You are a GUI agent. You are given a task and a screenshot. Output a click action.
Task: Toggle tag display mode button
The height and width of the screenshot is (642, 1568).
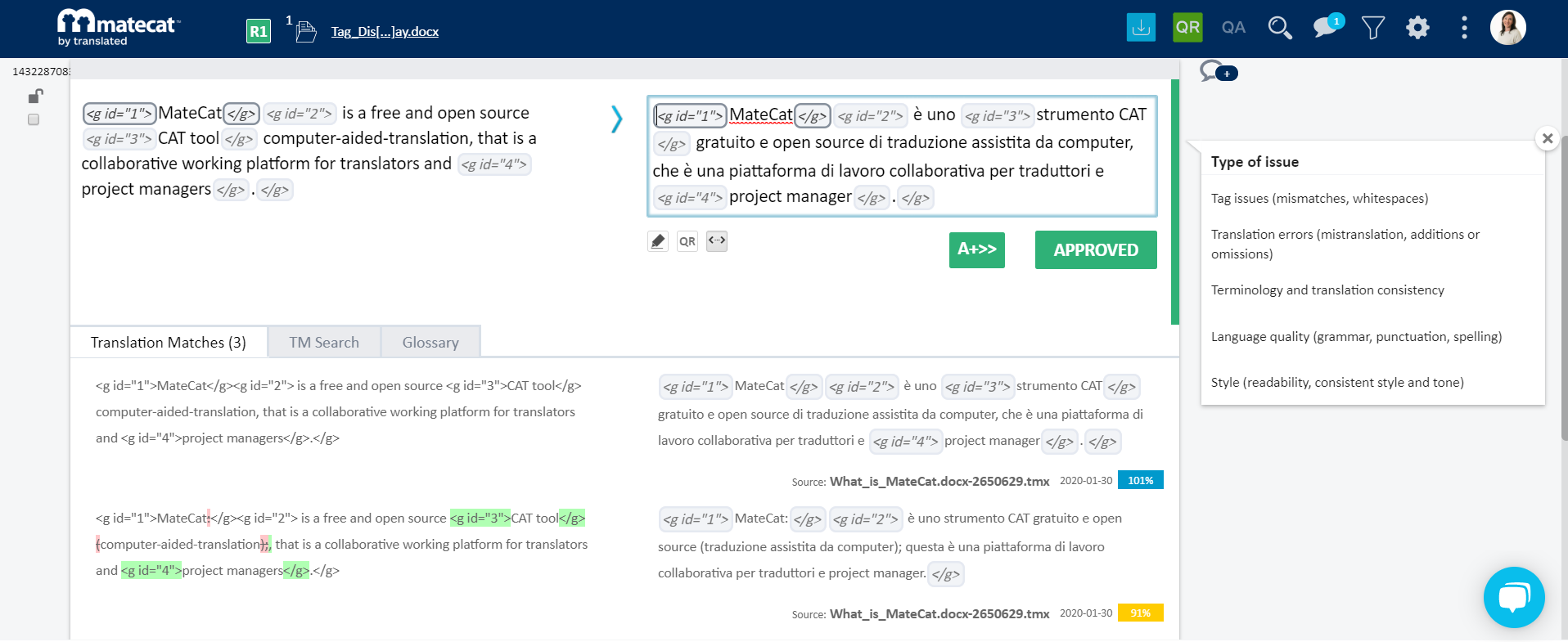point(717,240)
